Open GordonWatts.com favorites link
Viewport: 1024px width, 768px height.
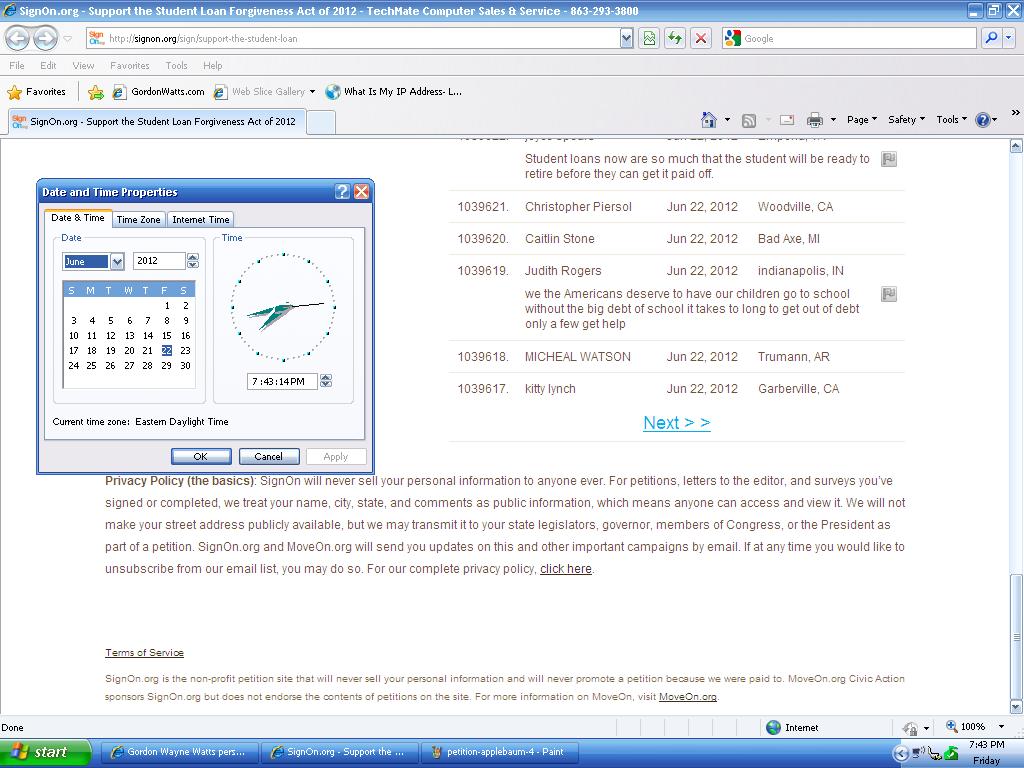(158, 92)
